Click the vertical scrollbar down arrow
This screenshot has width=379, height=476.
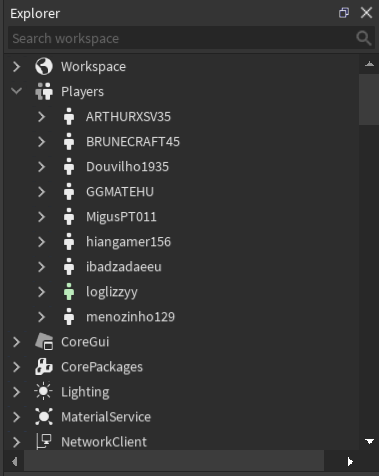point(369,441)
